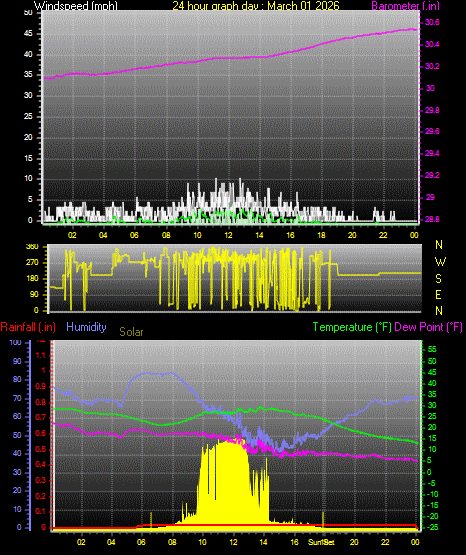Click the 0.5 rainfall axis value
Screen dimensions: 466x555
[x=41, y=449]
